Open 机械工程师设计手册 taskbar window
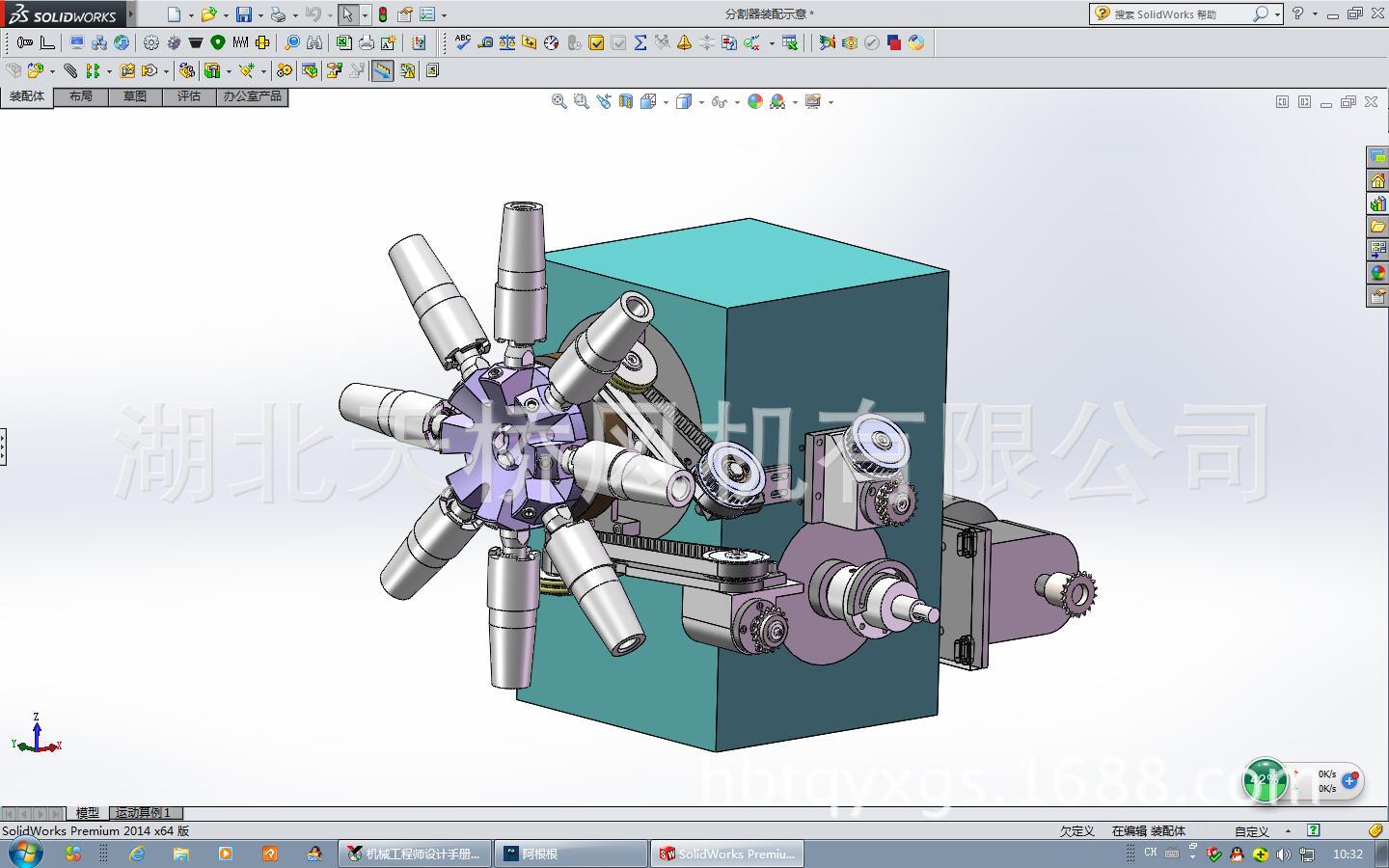The image size is (1389, 868). (x=416, y=854)
